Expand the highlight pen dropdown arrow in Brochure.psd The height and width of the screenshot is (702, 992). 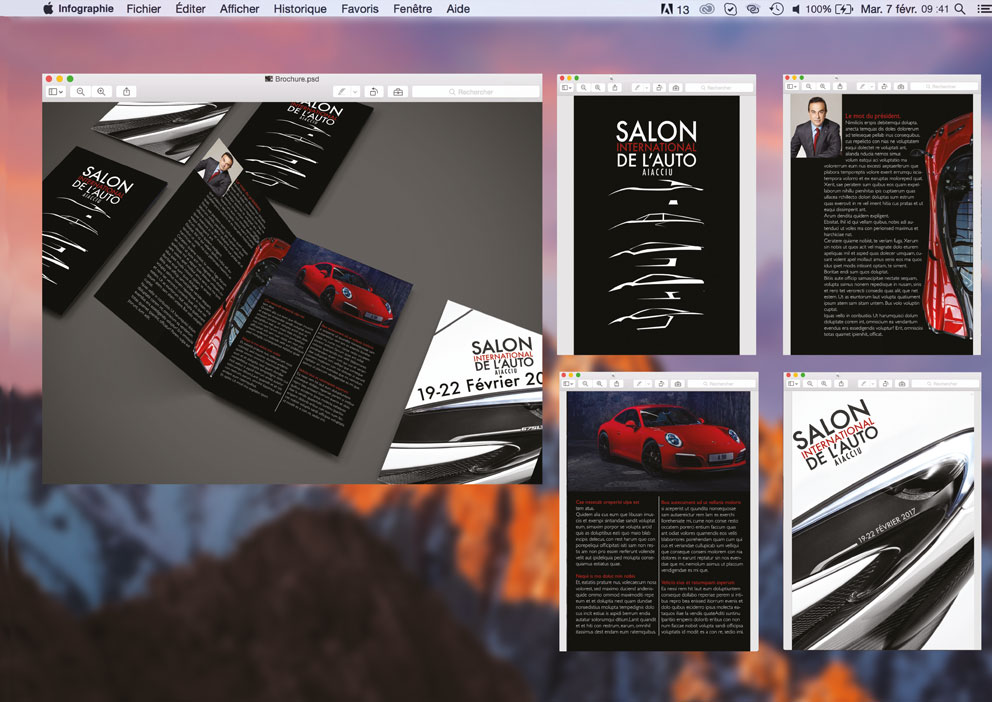[x=354, y=92]
